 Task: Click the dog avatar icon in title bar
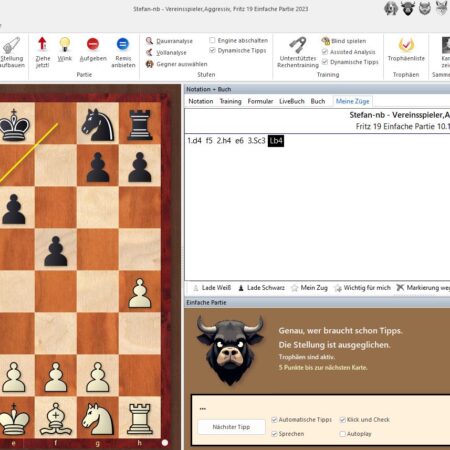click(391, 8)
